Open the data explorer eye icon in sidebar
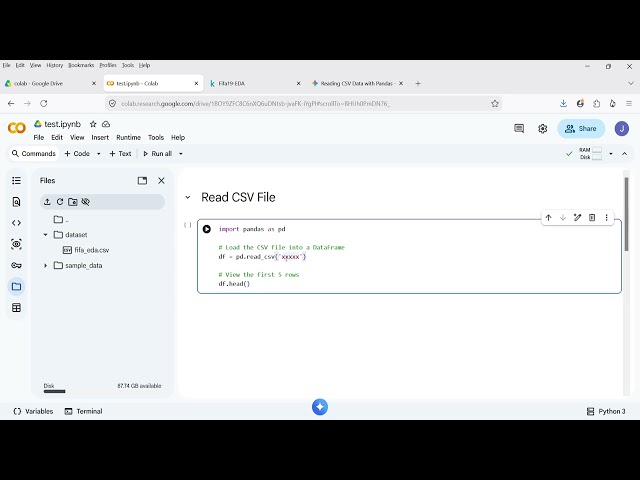640x480 pixels. pyautogui.click(x=16, y=244)
